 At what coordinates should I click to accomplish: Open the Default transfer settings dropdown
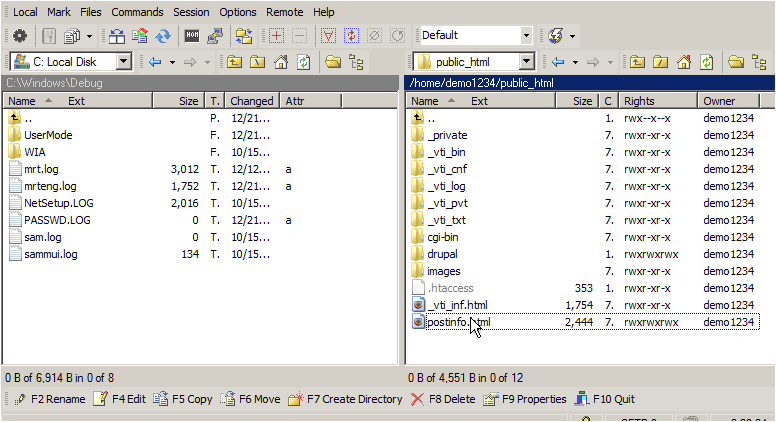click(x=526, y=36)
